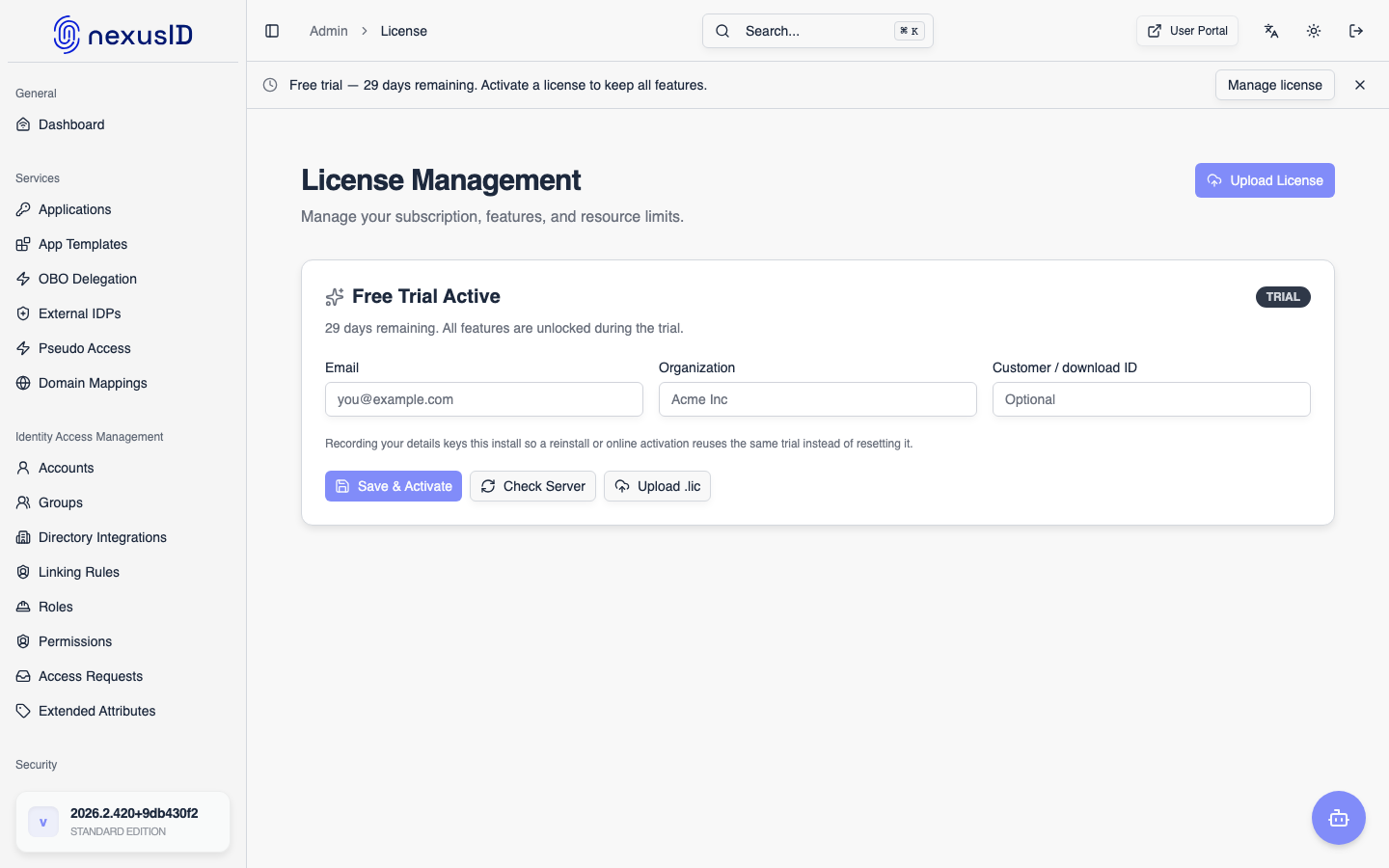Click the Directory Integrations building icon

tap(23, 537)
